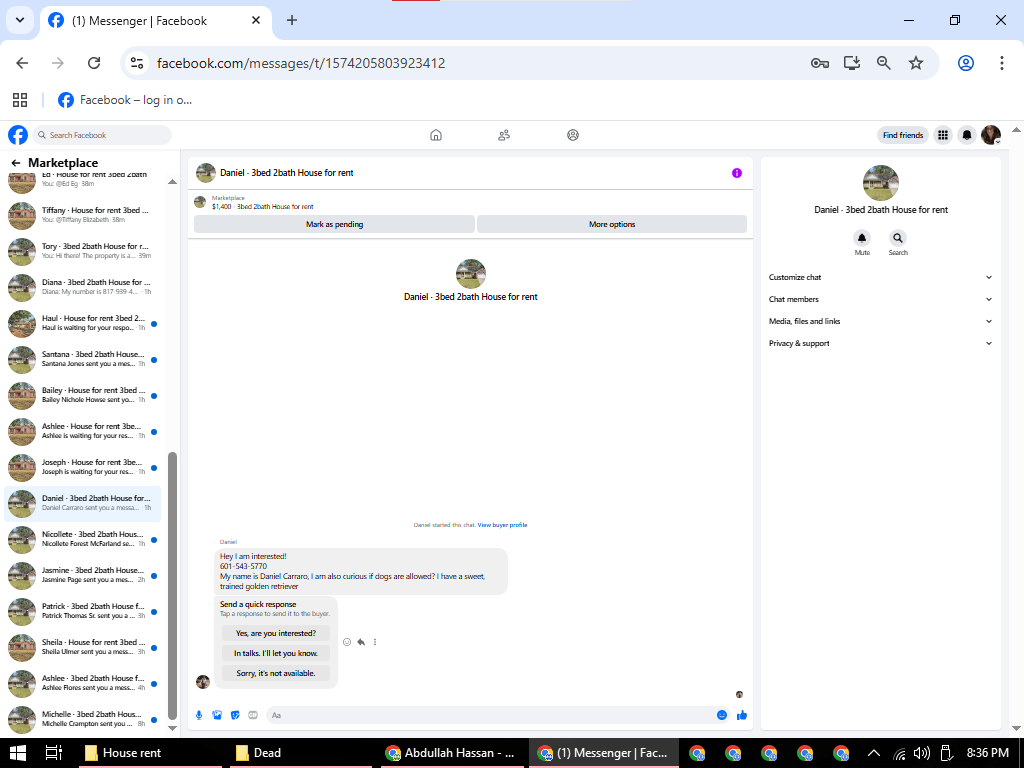Open Santana 3bed 2bath House conversation
Viewport: 1024px width, 768px height.
[x=84, y=359]
